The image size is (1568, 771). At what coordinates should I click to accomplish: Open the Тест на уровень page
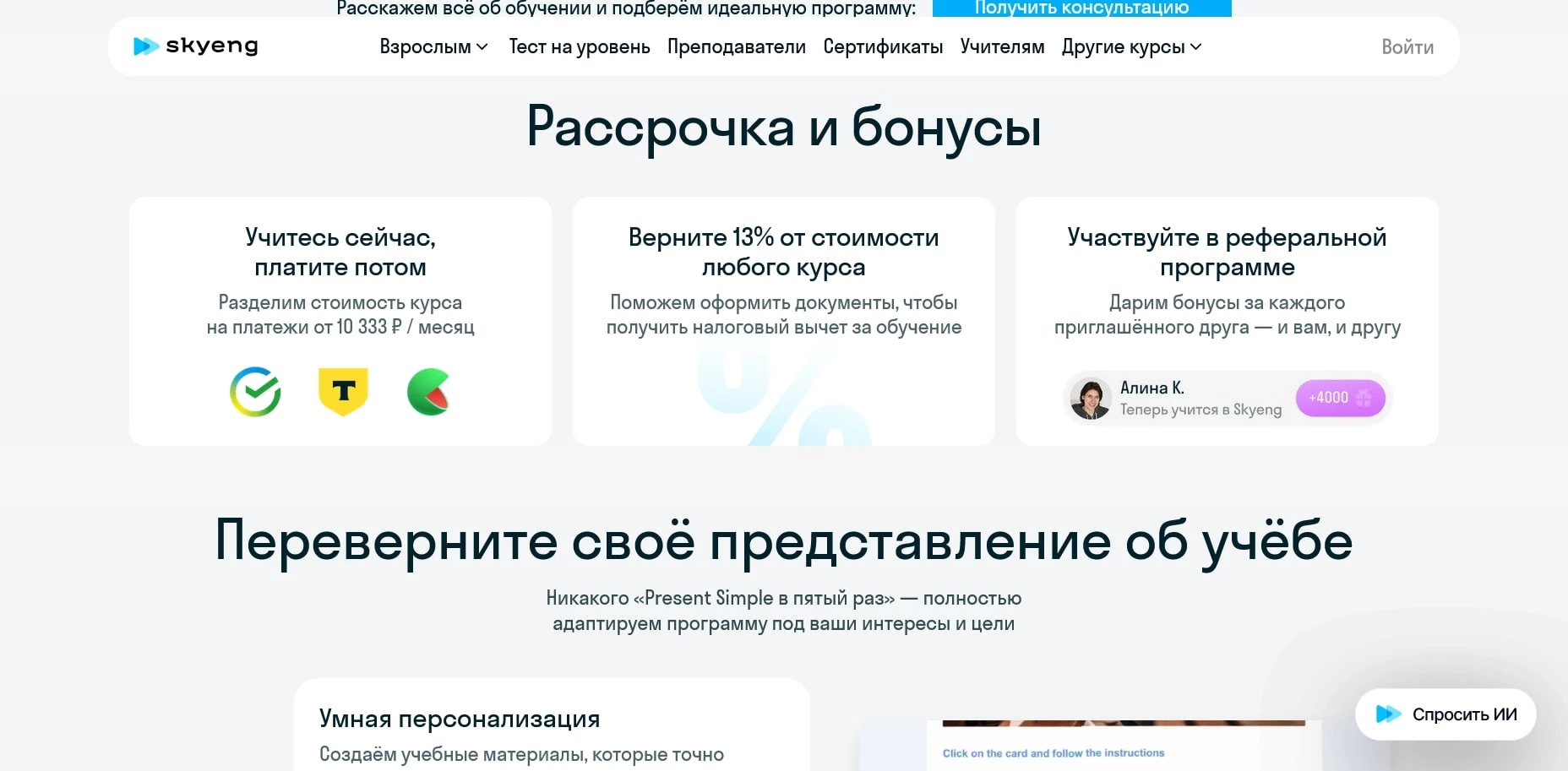coord(579,47)
